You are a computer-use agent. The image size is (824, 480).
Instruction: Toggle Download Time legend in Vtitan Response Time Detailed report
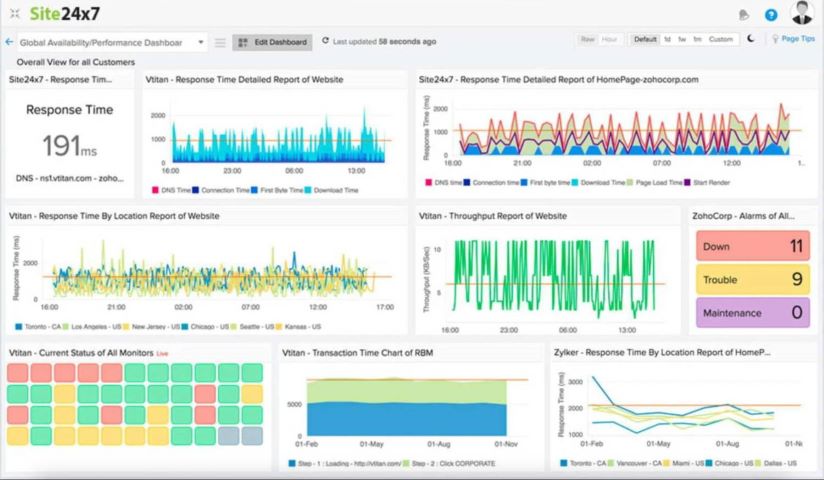point(331,190)
